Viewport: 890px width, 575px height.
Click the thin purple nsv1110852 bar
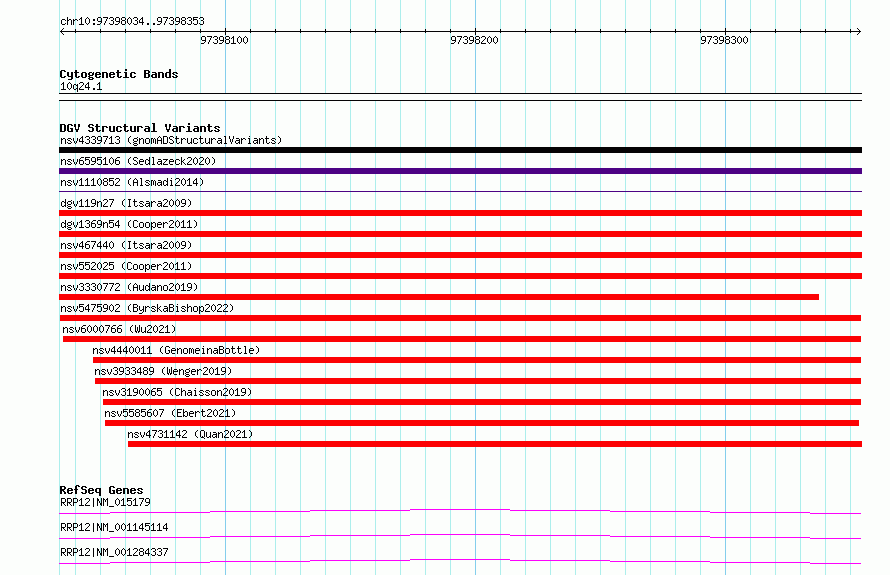click(x=460, y=191)
